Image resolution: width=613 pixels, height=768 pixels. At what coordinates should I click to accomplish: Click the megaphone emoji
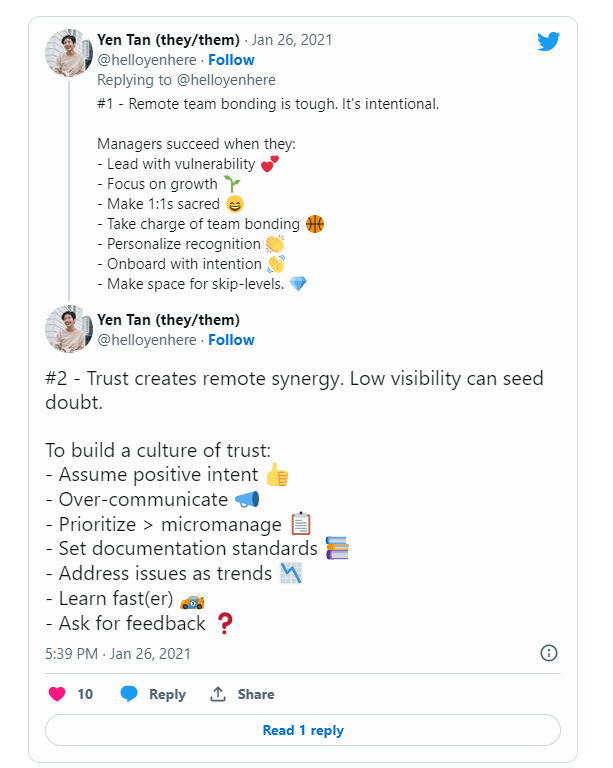click(x=247, y=499)
